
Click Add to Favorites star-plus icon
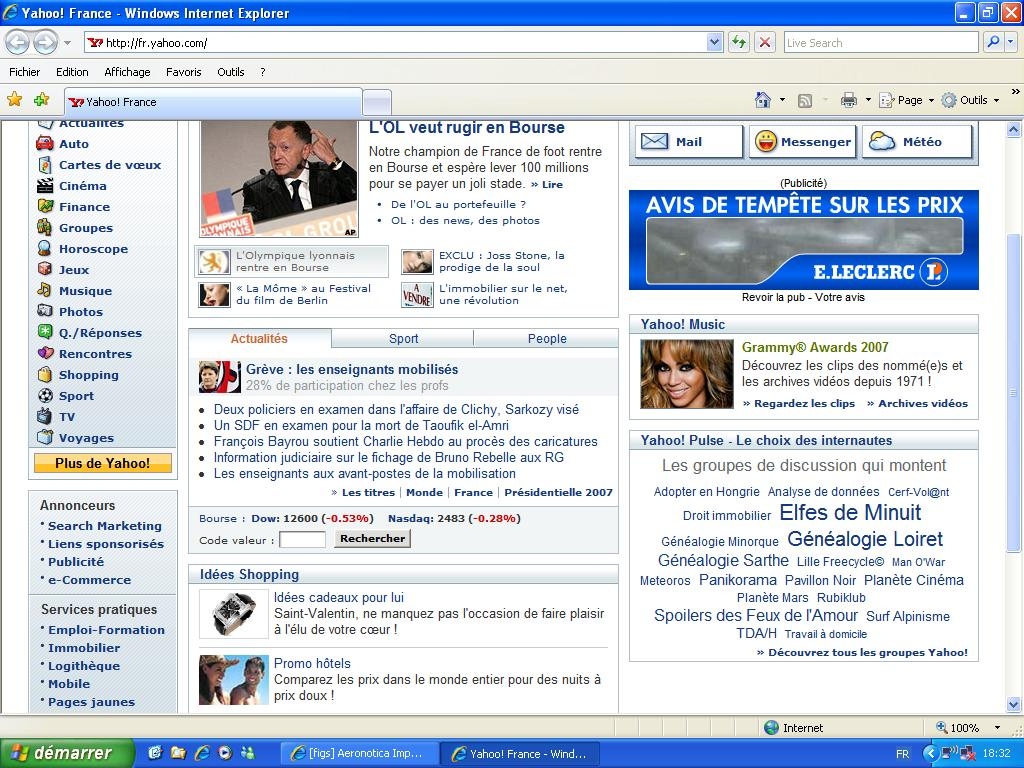point(42,99)
